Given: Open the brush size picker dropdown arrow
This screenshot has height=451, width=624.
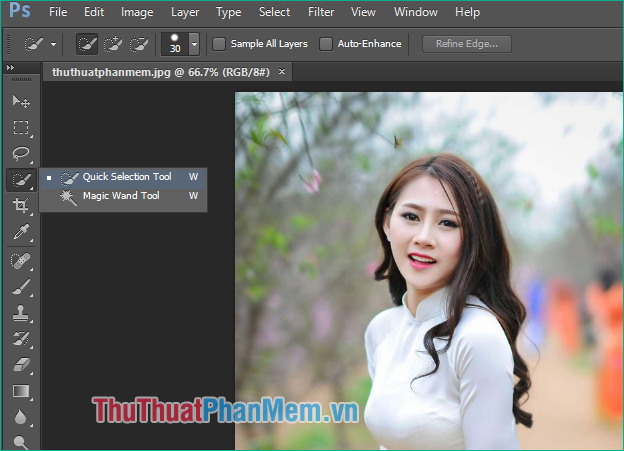Looking at the screenshot, I should tap(194, 44).
